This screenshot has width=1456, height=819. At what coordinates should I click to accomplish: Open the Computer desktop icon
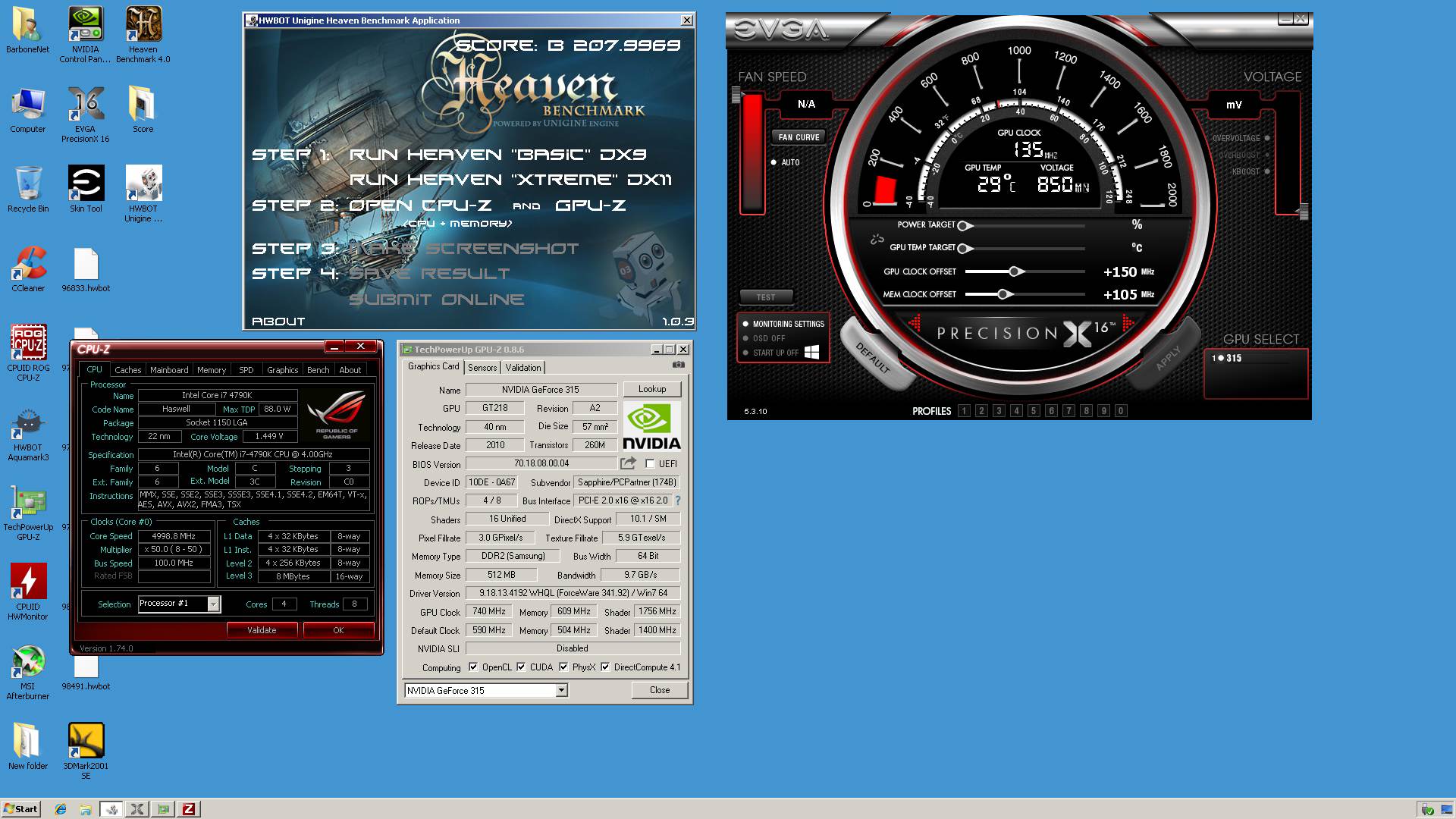27,111
